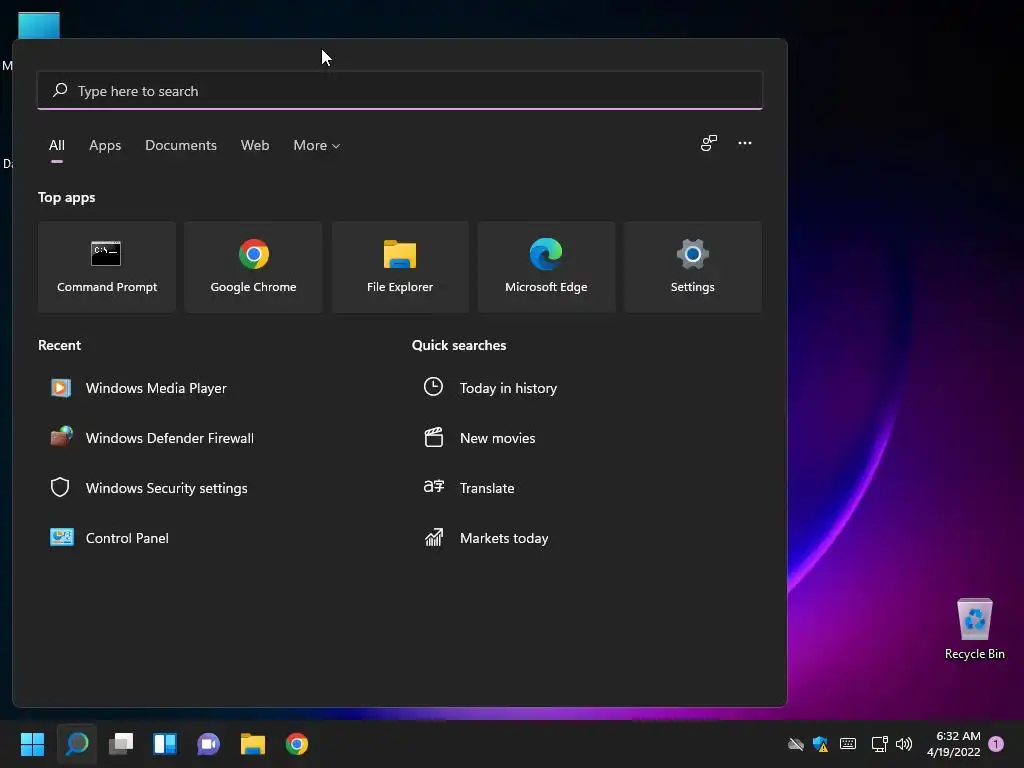Open the clock and date flyout
This screenshot has height=768, width=1024.
click(953, 744)
